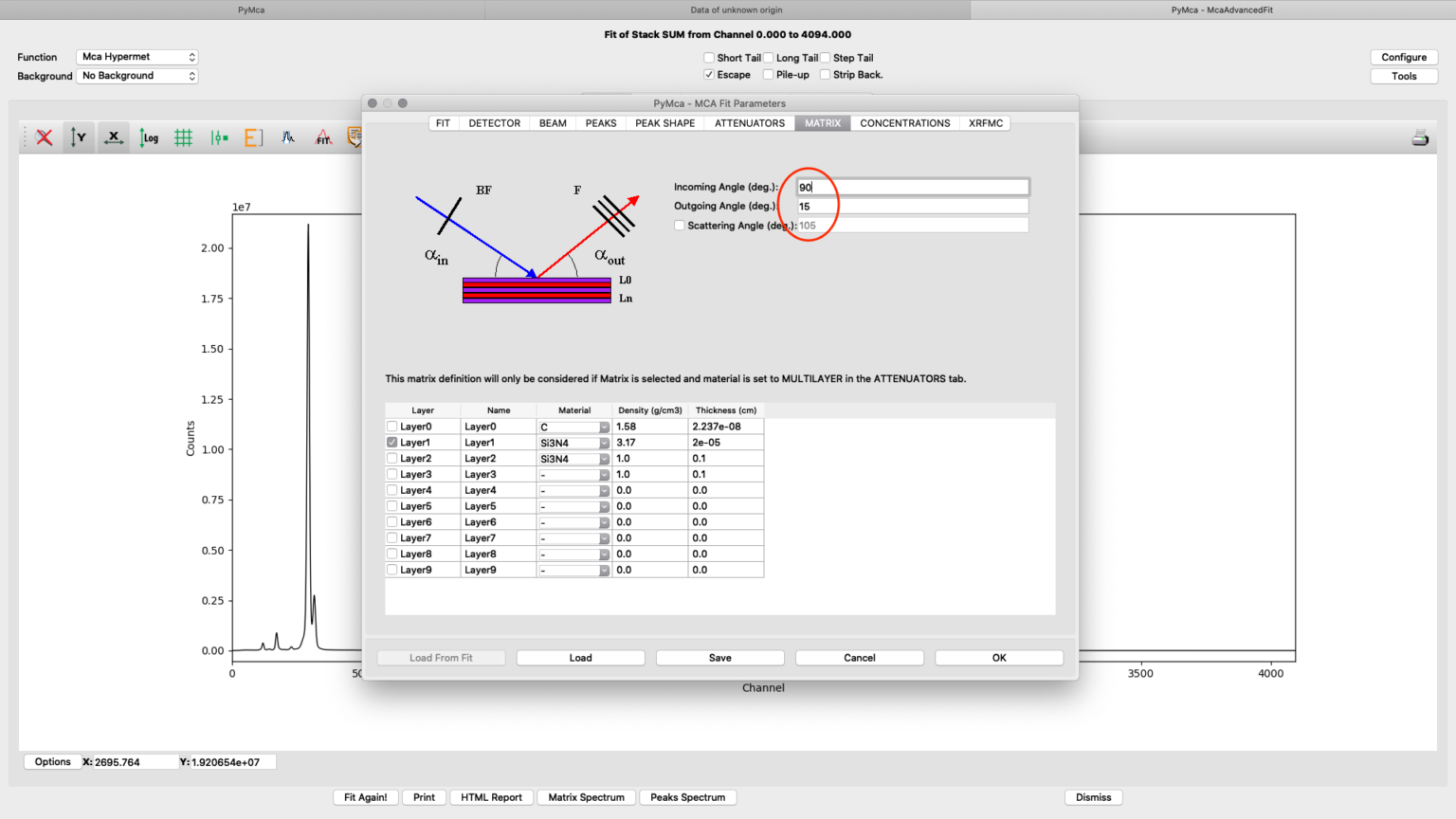Open the fit tool icon
Image resolution: width=1456 pixels, height=819 pixels.
(x=322, y=136)
